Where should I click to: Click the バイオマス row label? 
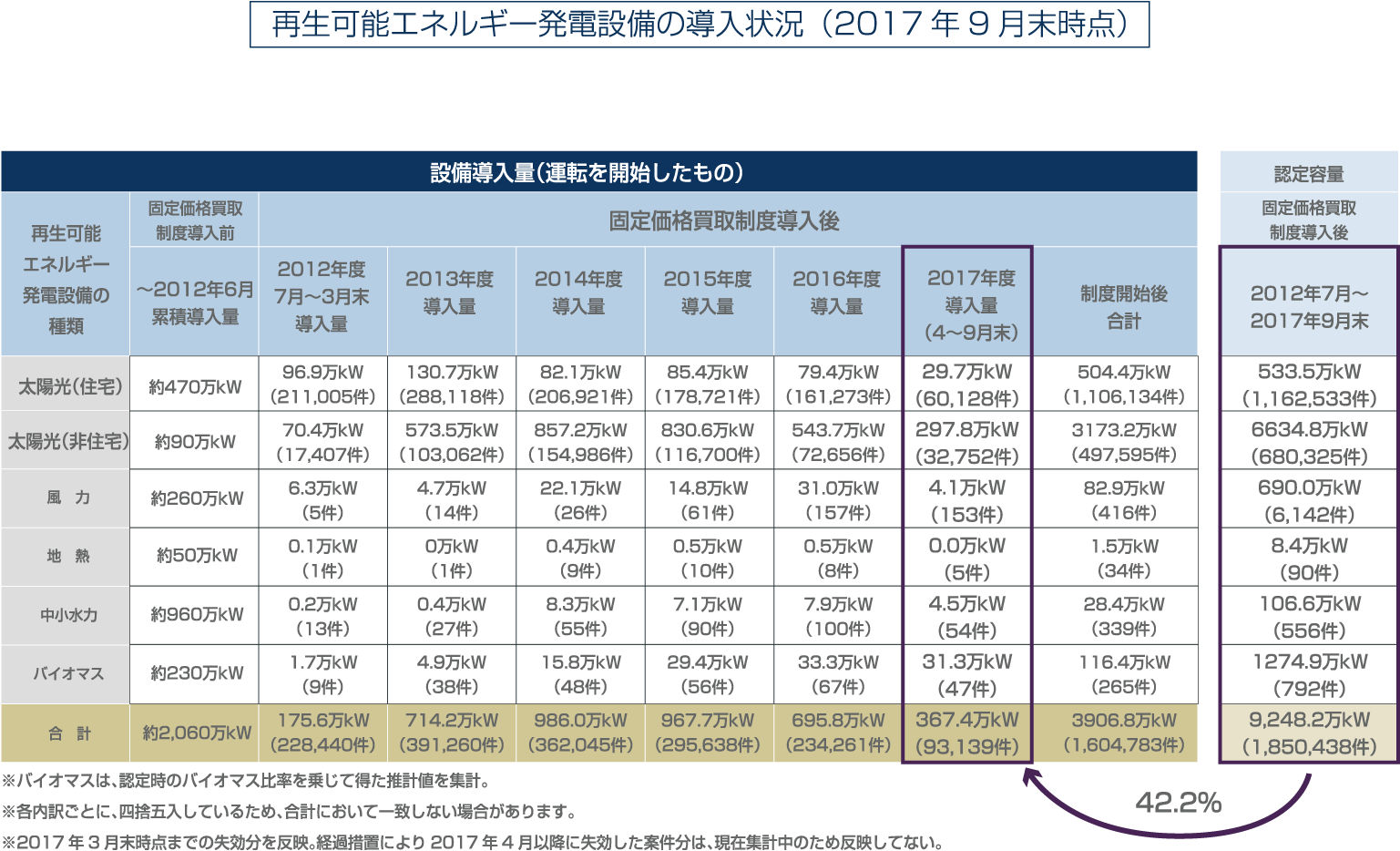coord(65,673)
